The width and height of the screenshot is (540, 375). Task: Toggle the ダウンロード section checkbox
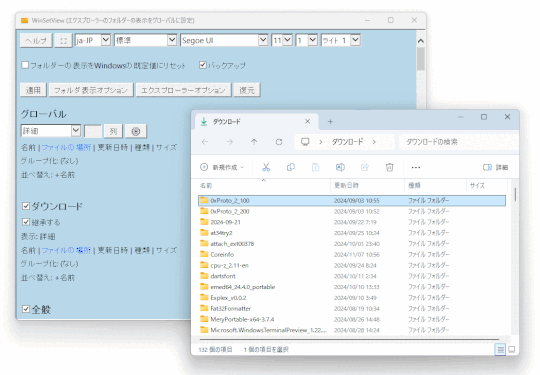[x=26, y=206]
